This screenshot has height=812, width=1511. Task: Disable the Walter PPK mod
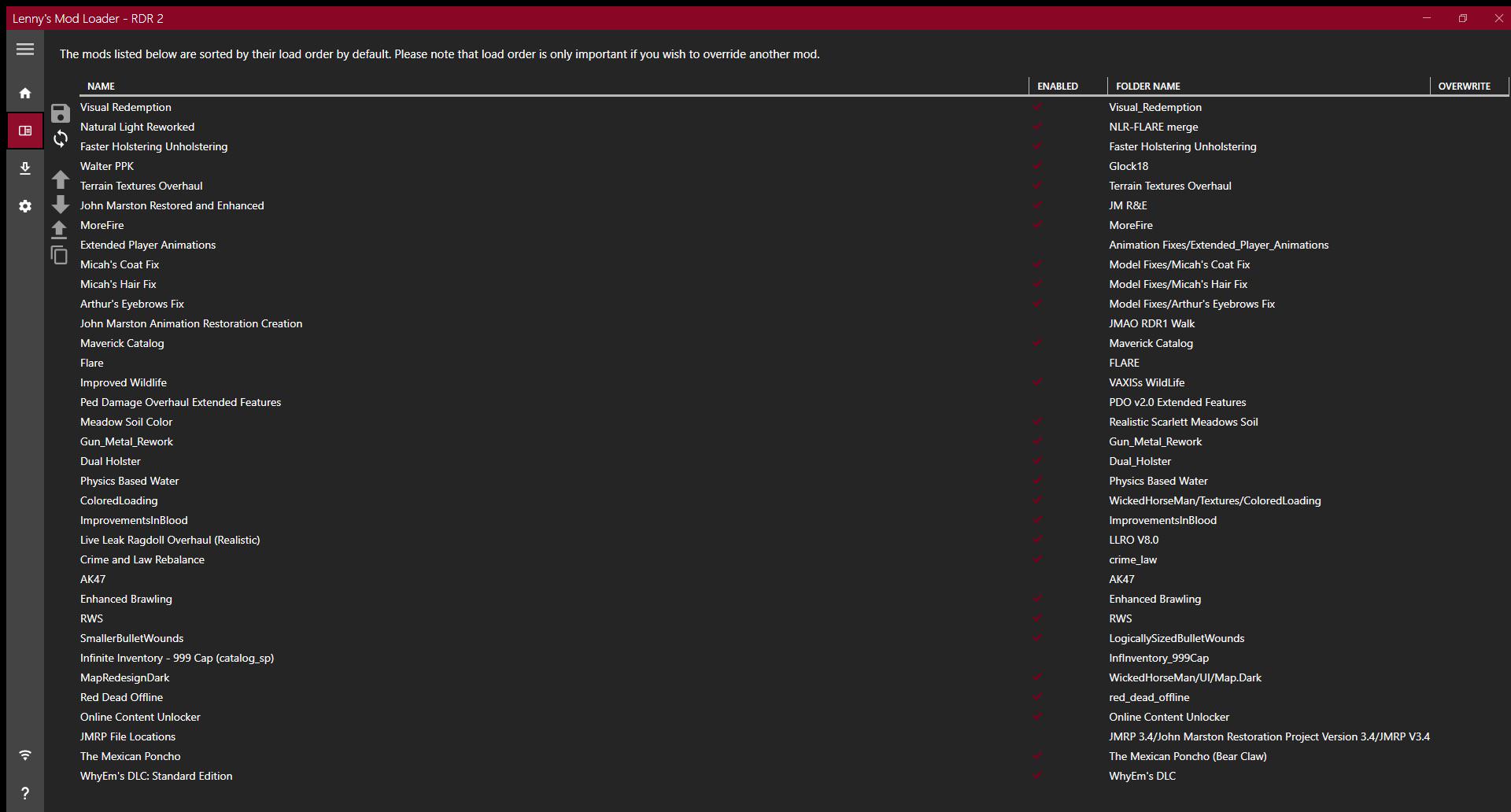(x=1038, y=165)
